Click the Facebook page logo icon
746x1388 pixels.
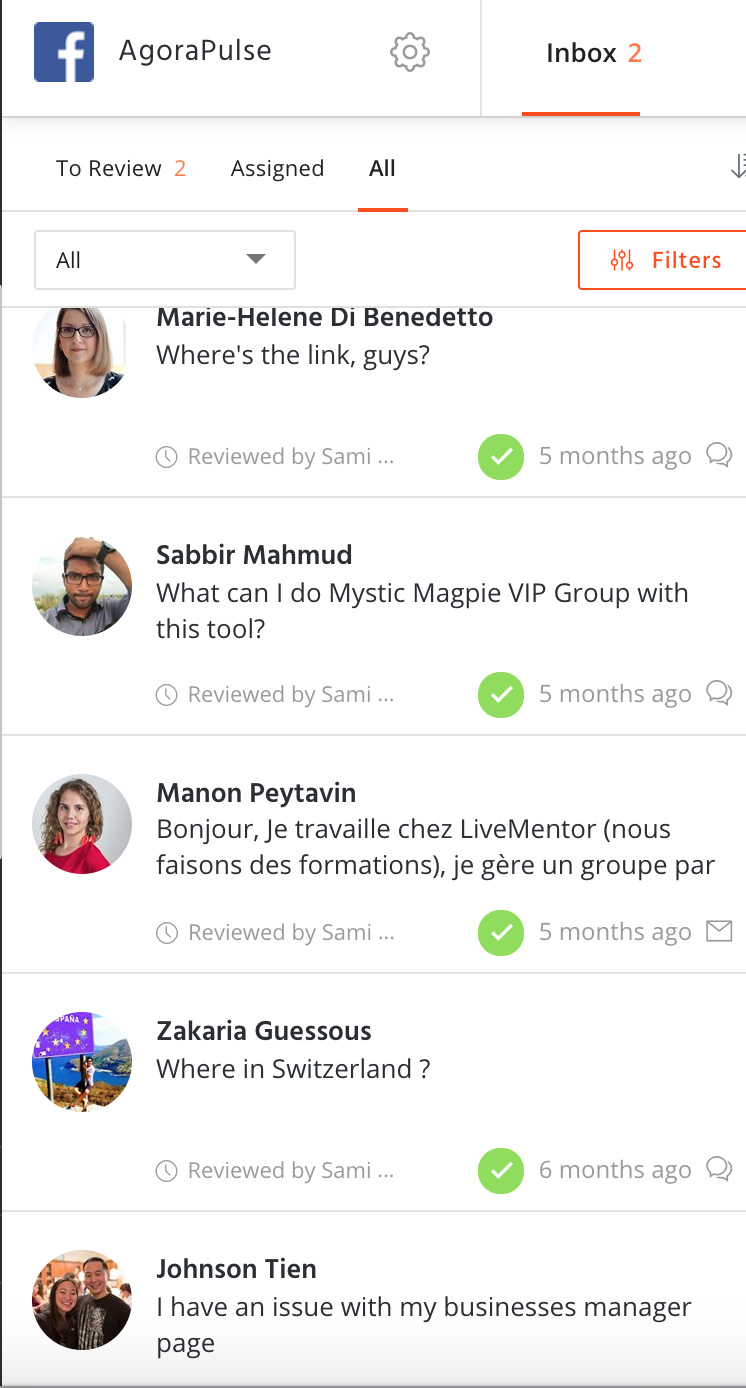pyautogui.click(x=64, y=52)
